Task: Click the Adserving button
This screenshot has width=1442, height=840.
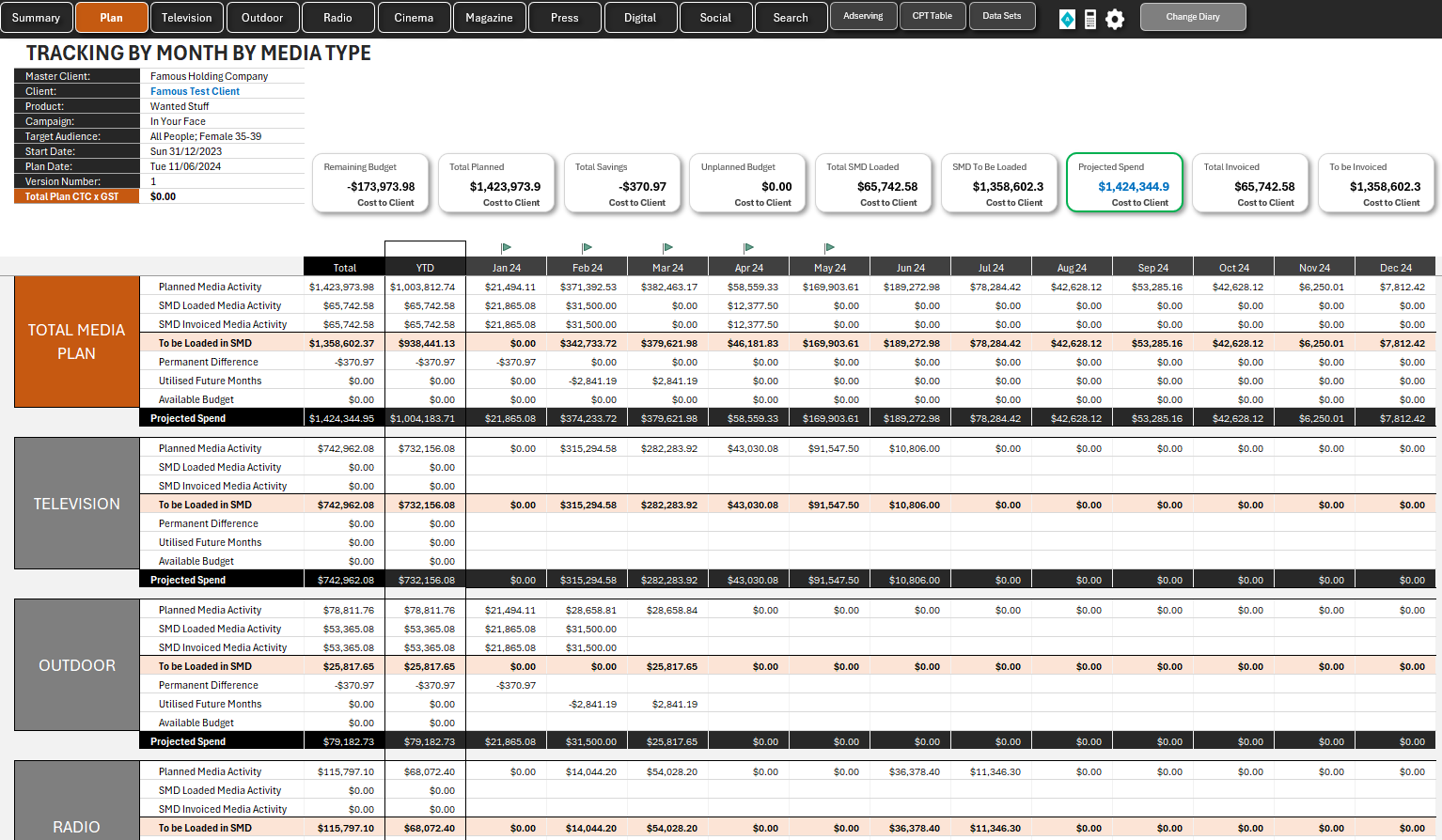Action: pos(863,16)
